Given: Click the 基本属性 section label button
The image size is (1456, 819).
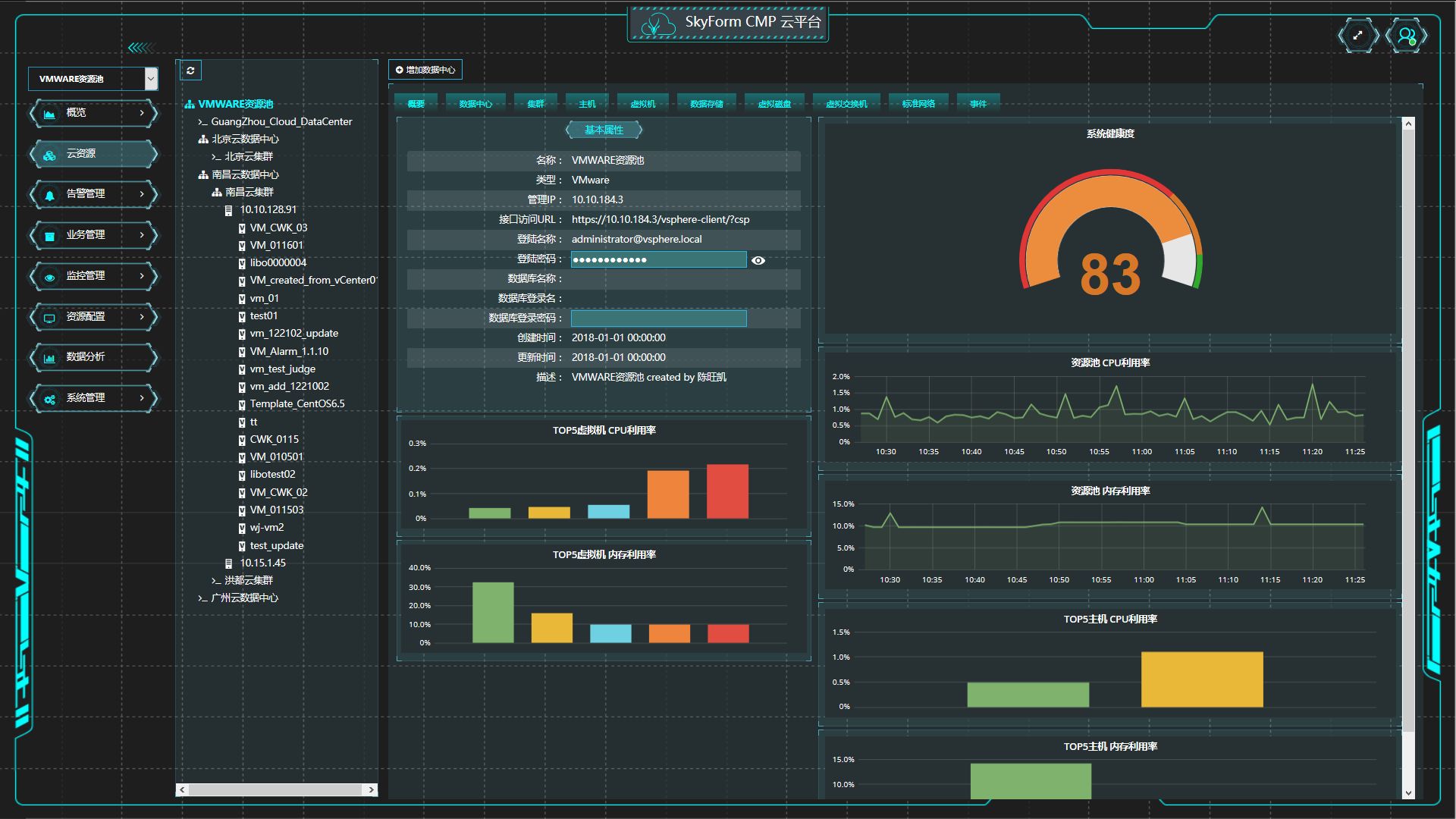Looking at the screenshot, I should pos(604,130).
